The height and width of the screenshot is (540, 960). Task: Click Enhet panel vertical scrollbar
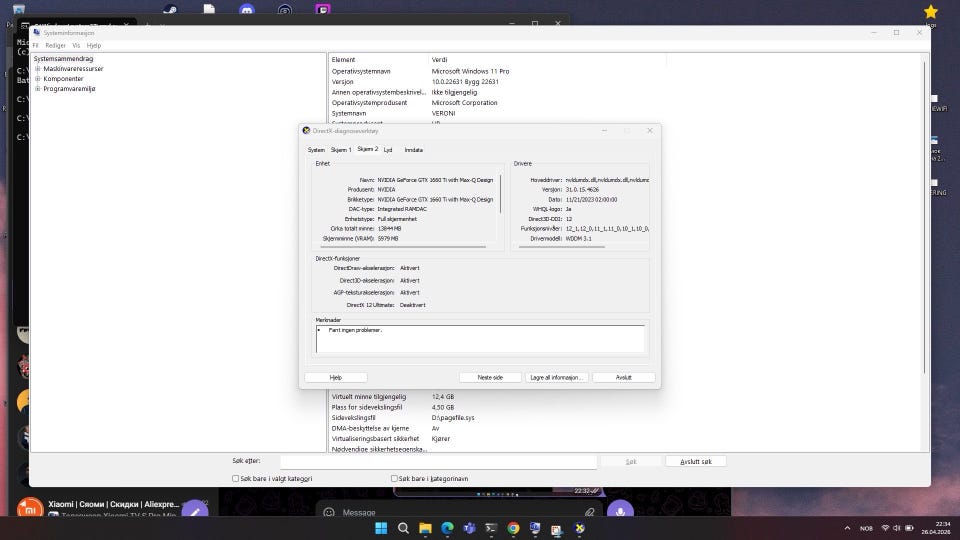click(500, 193)
